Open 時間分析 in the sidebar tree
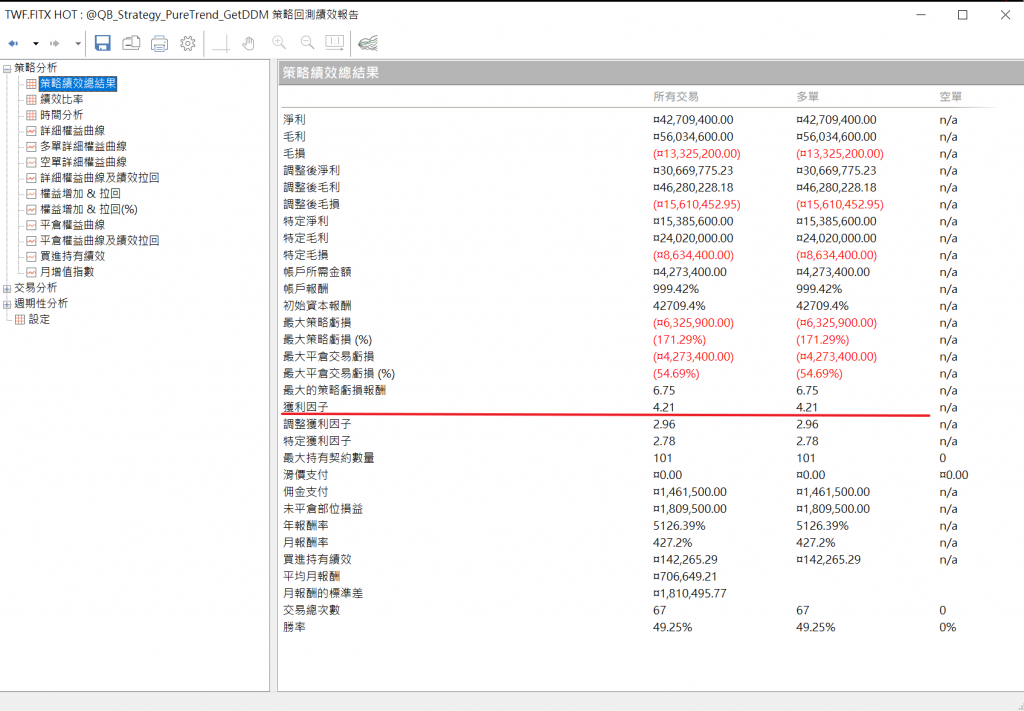The height and width of the screenshot is (711, 1024). coord(61,115)
